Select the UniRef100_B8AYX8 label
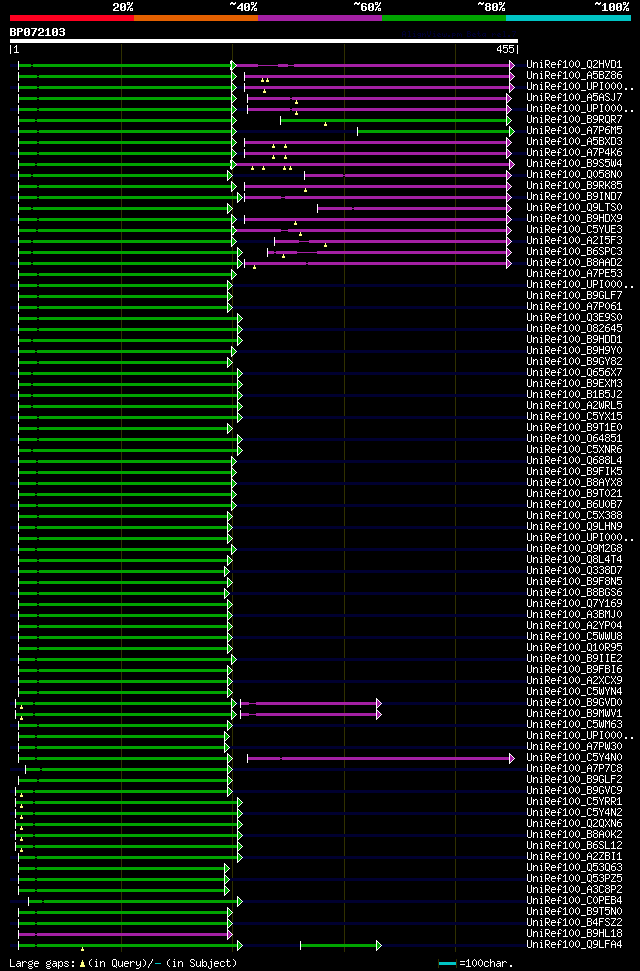This screenshot has width=640, height=971. (574, 482)
